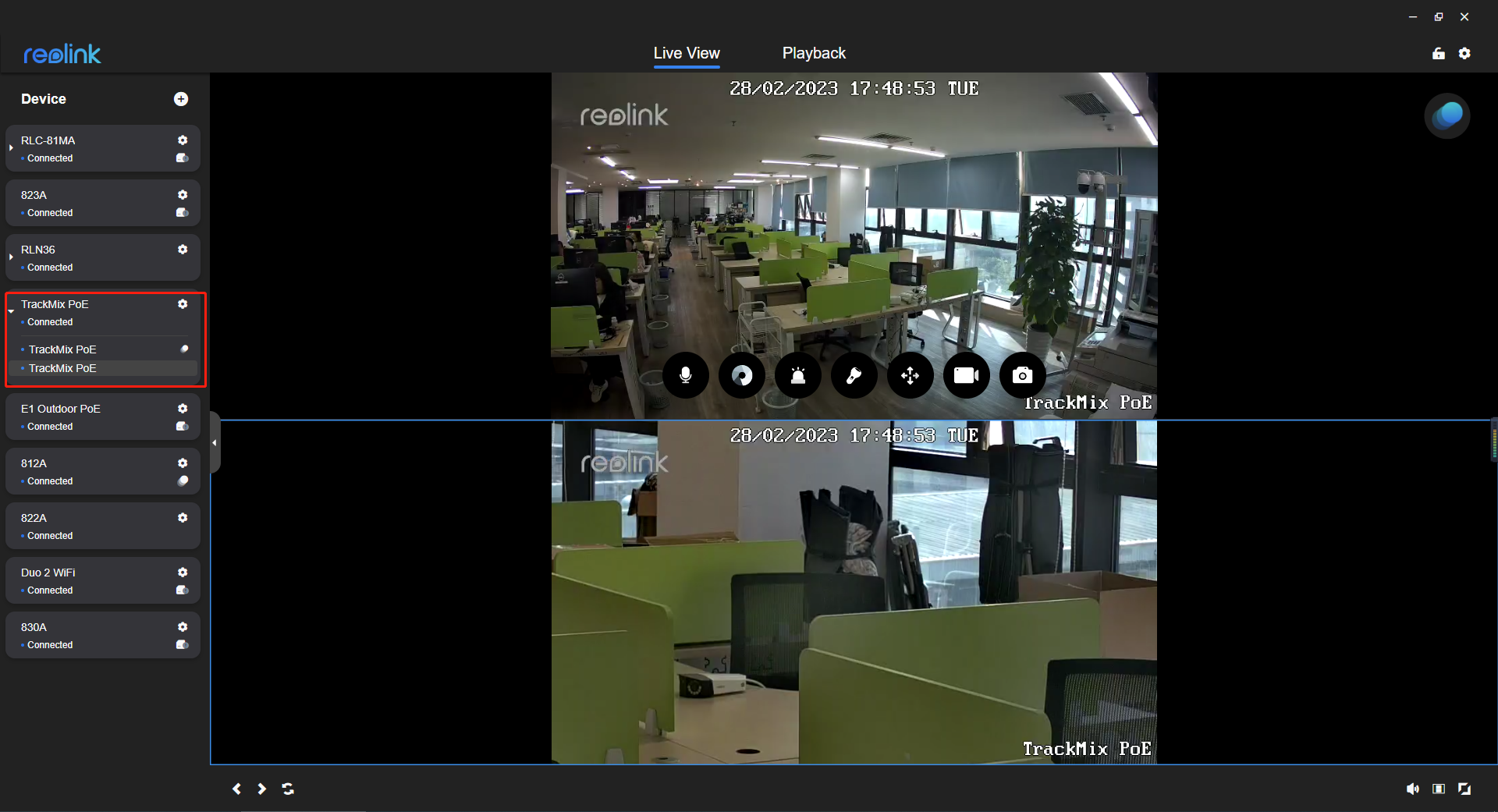
Task: Go to previous page of live view
Action: coord(236,789)
